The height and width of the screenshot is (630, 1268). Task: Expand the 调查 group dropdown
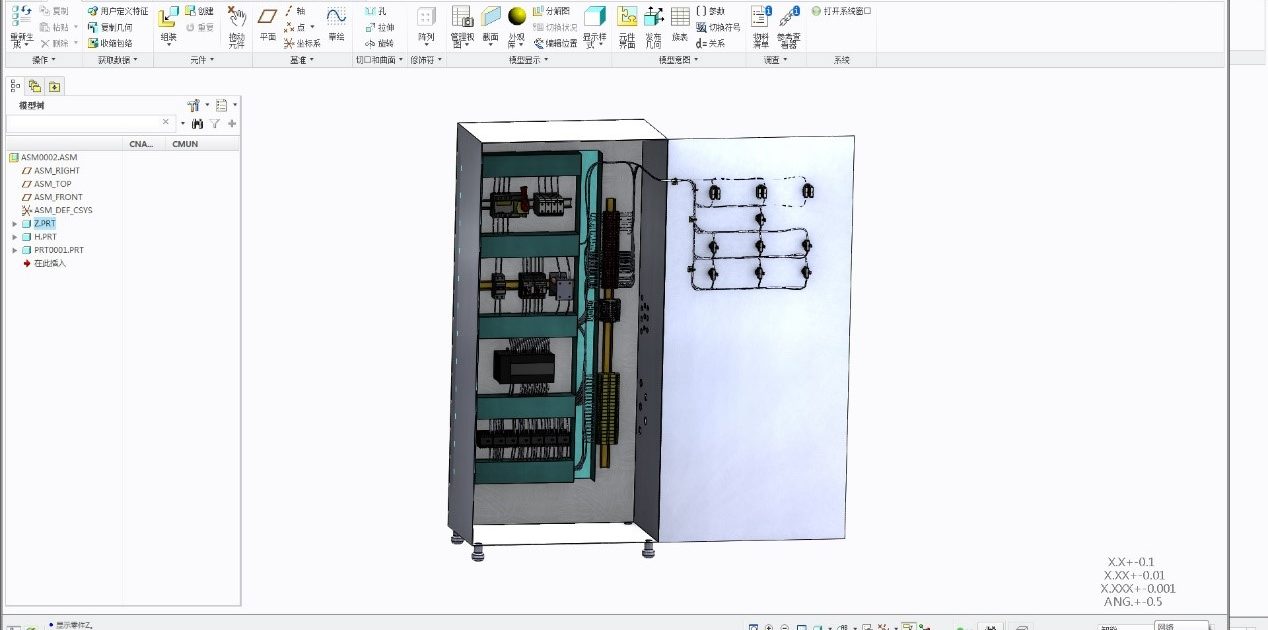[776, 60]
